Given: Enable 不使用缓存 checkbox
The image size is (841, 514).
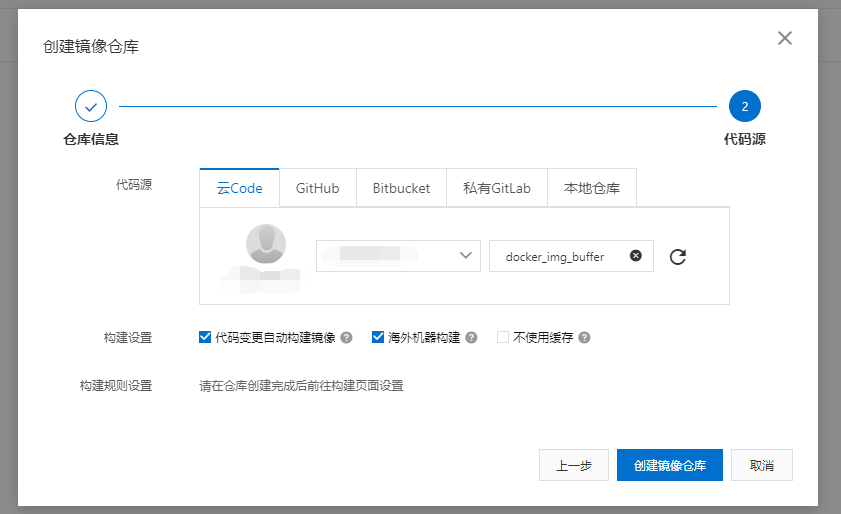Looking at the screenshot, I should 503,338.
